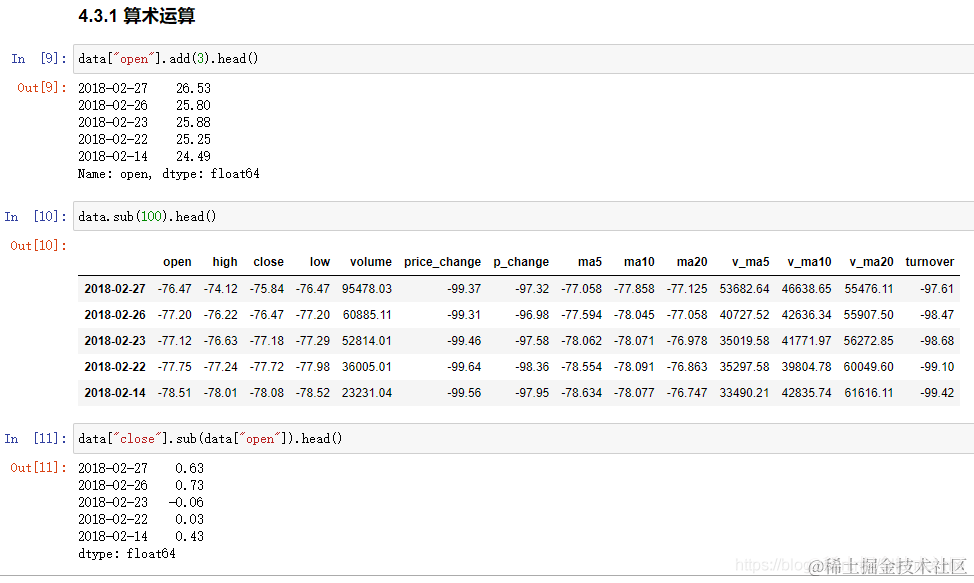Click the p_change column header

(521, 262)
